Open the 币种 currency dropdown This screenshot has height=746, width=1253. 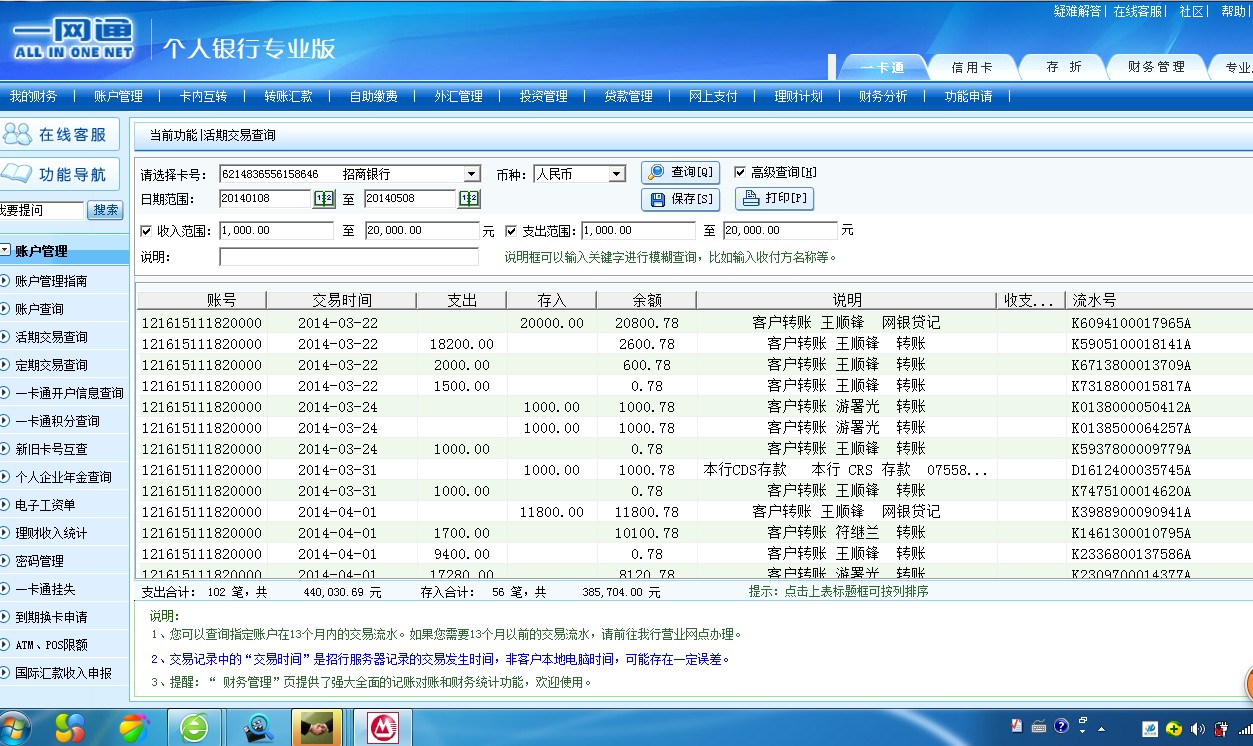(617, 174)
